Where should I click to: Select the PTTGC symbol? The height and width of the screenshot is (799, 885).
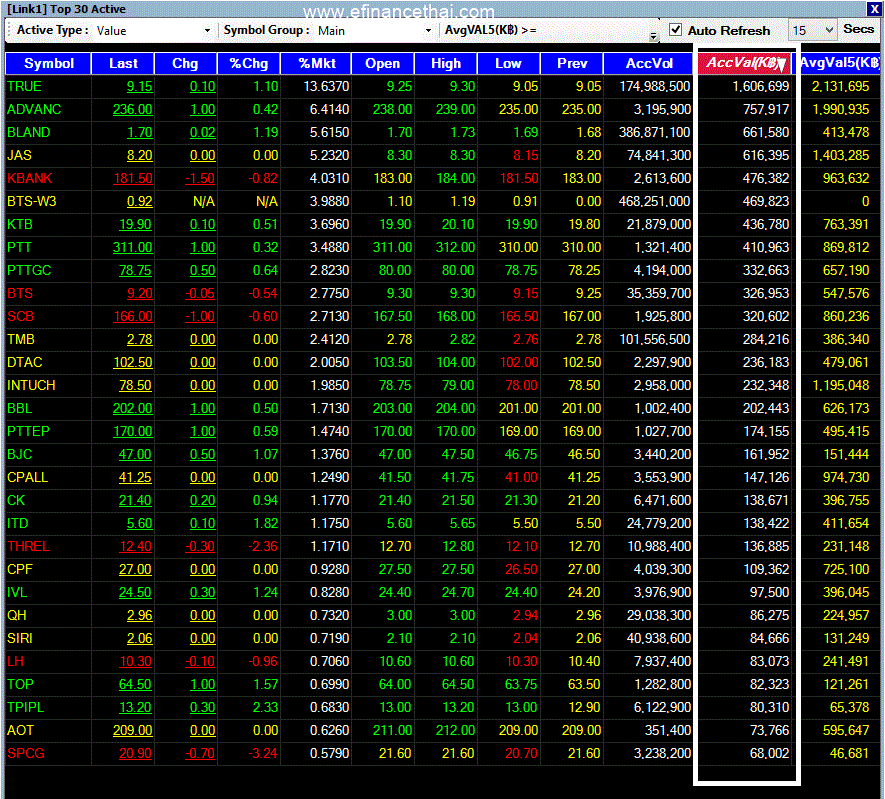click(x=29, y=270)
